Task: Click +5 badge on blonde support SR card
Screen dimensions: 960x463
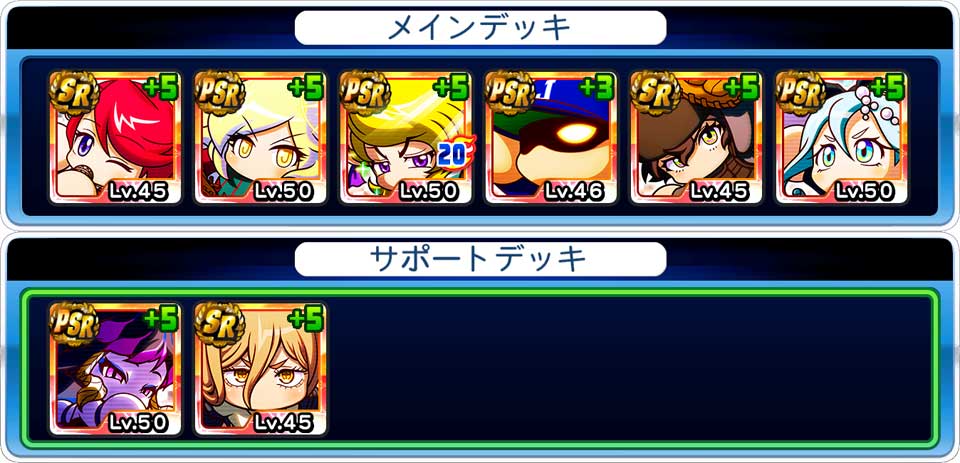Action: coord(306,320)
